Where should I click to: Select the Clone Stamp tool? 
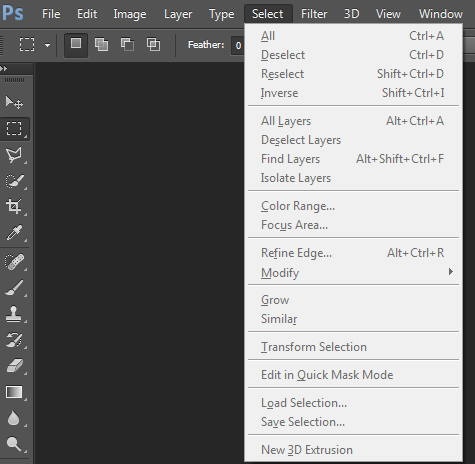[14, 314]
